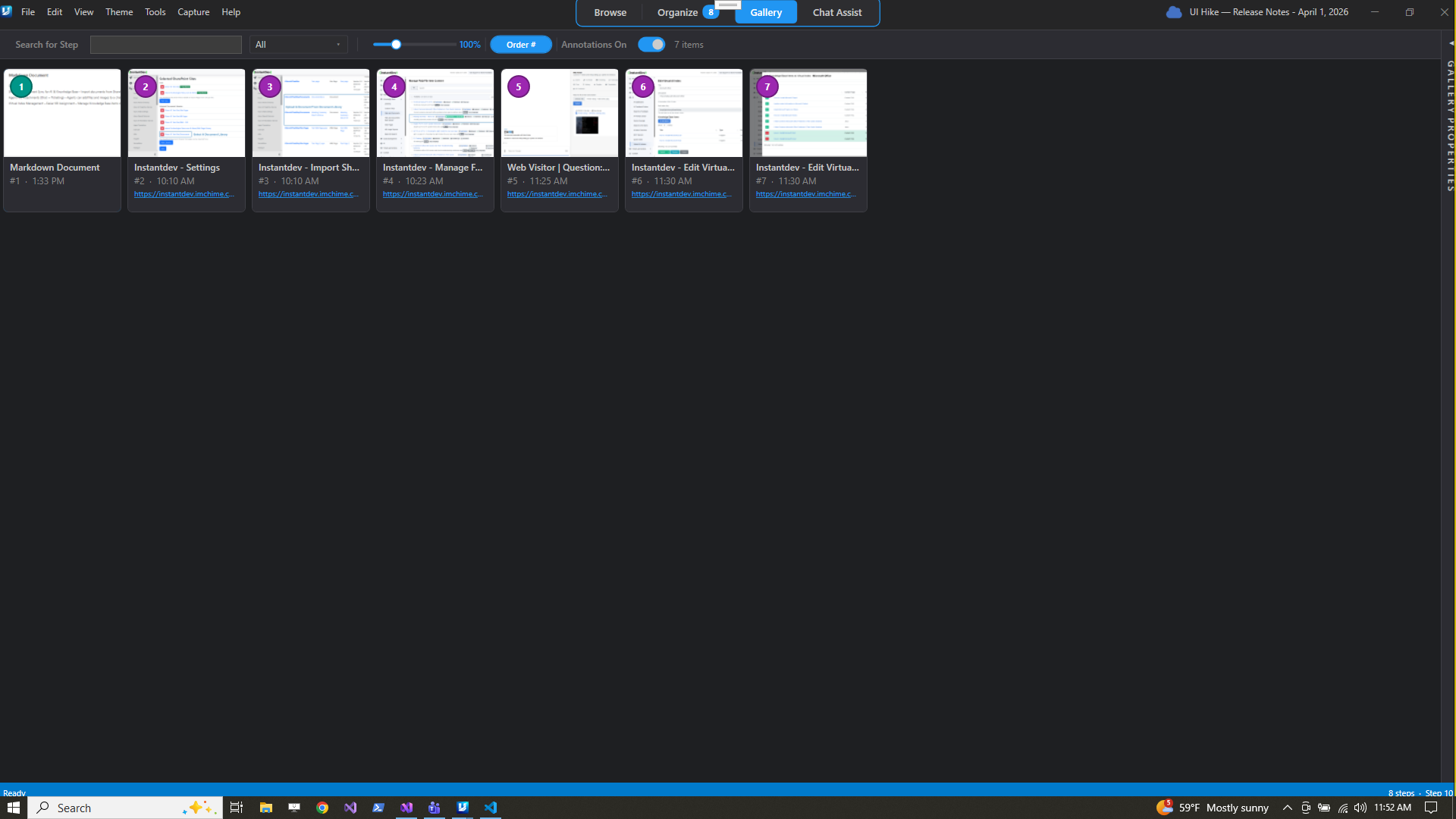Open the Capture menu
The width and height of the screenshot is (1456, 819).
tap(193, 12)
